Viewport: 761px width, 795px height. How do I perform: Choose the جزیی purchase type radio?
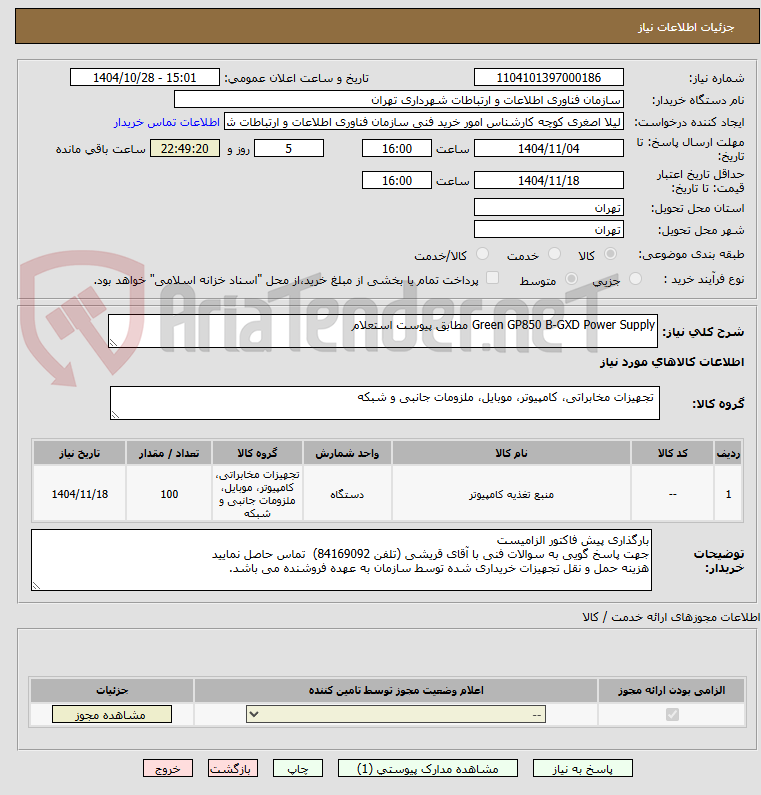pyautogui.click(x=635, y=278)
